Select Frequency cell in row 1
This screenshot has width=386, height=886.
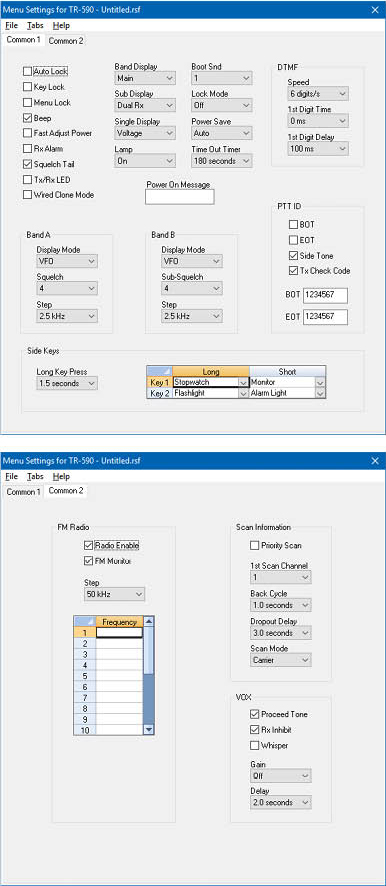pos(119,633)
